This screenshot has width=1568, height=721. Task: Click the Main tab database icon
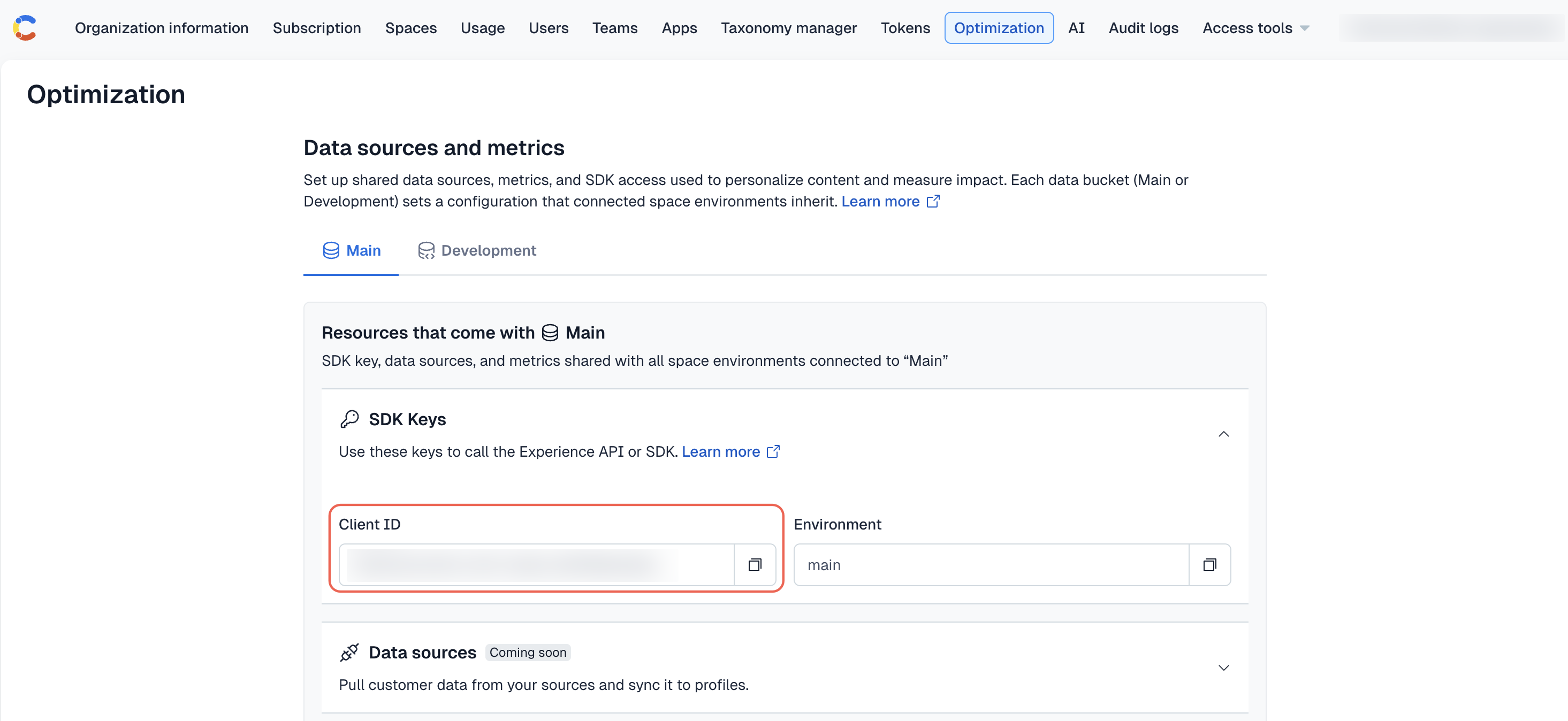(x=331, y=251)
